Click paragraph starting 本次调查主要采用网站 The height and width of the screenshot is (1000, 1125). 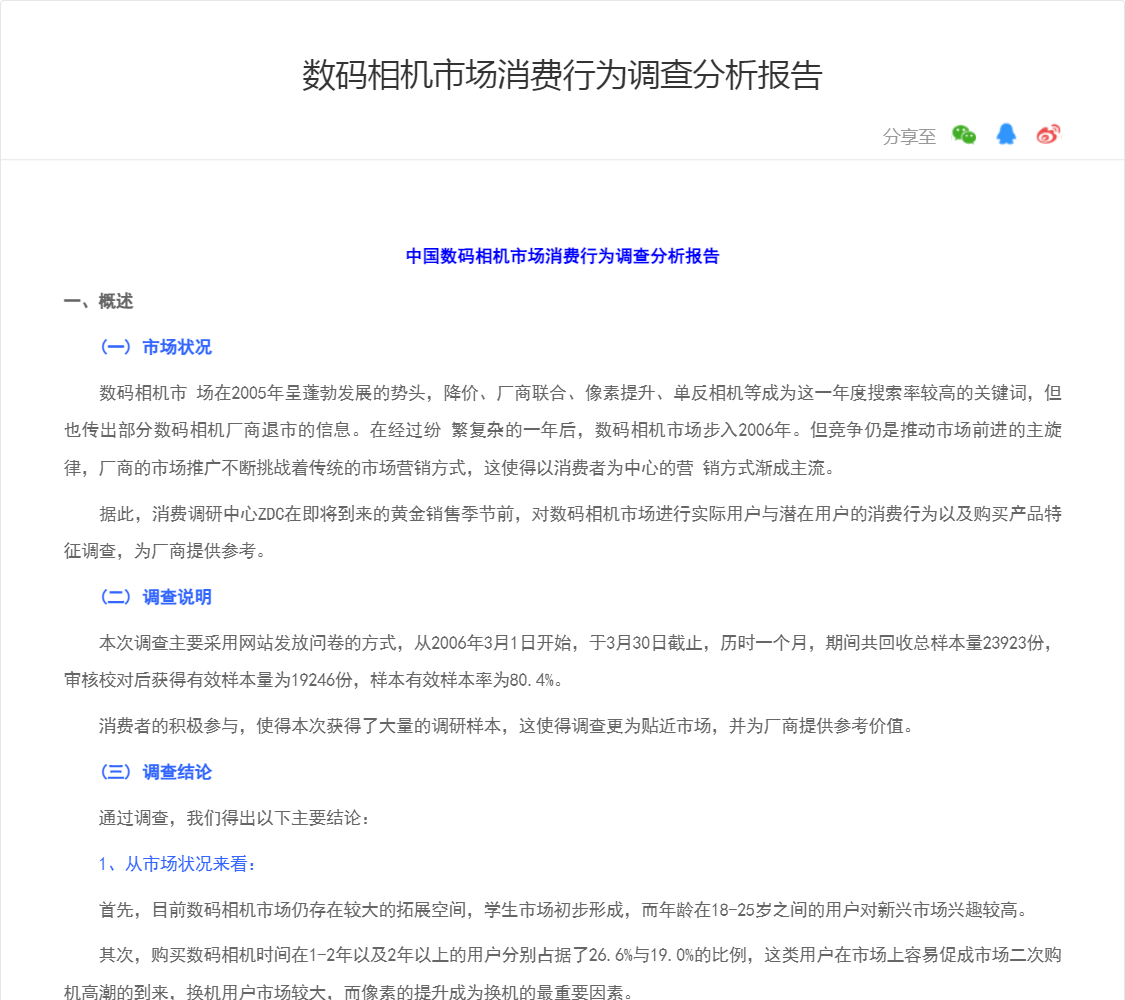coord(562,661)
